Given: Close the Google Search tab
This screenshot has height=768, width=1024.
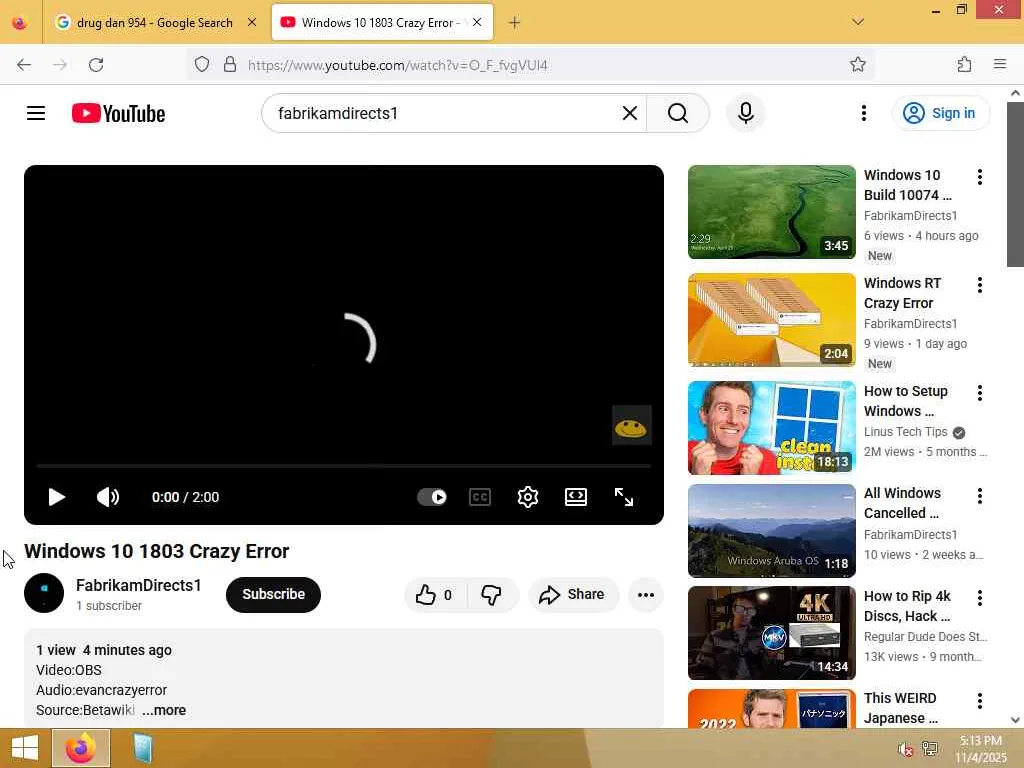Looking at the screenshot, I should [251, 22].
